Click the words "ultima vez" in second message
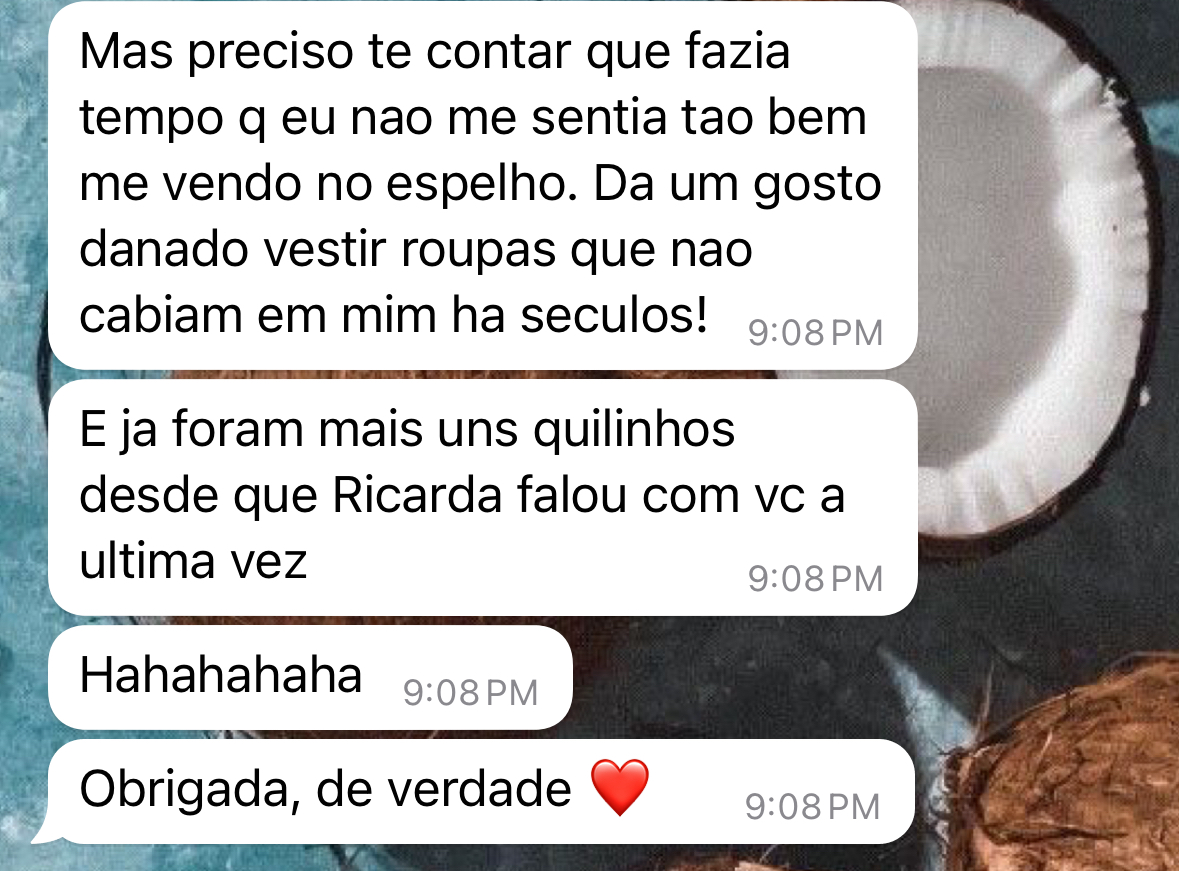 tap(193, 561)
